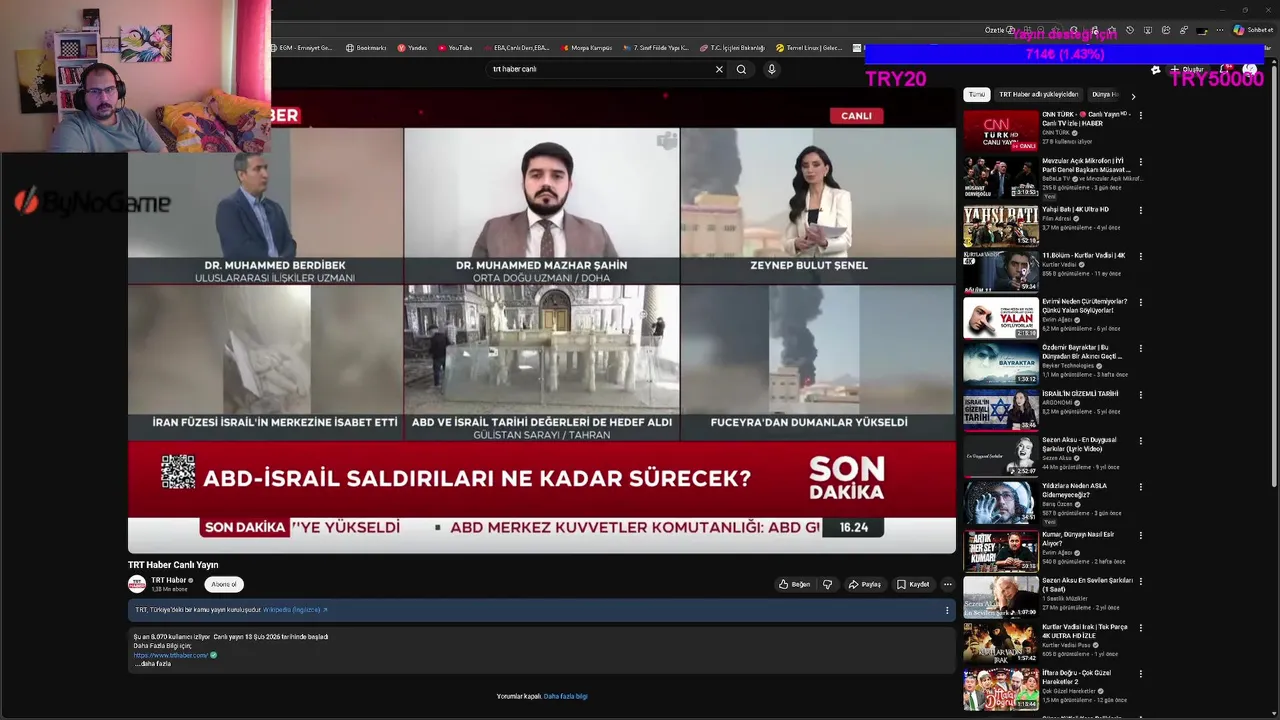The image size is (1280, 720).
Task: Open 11.Bölüm Kurtlar Vadisi title
Action: 1083,255
